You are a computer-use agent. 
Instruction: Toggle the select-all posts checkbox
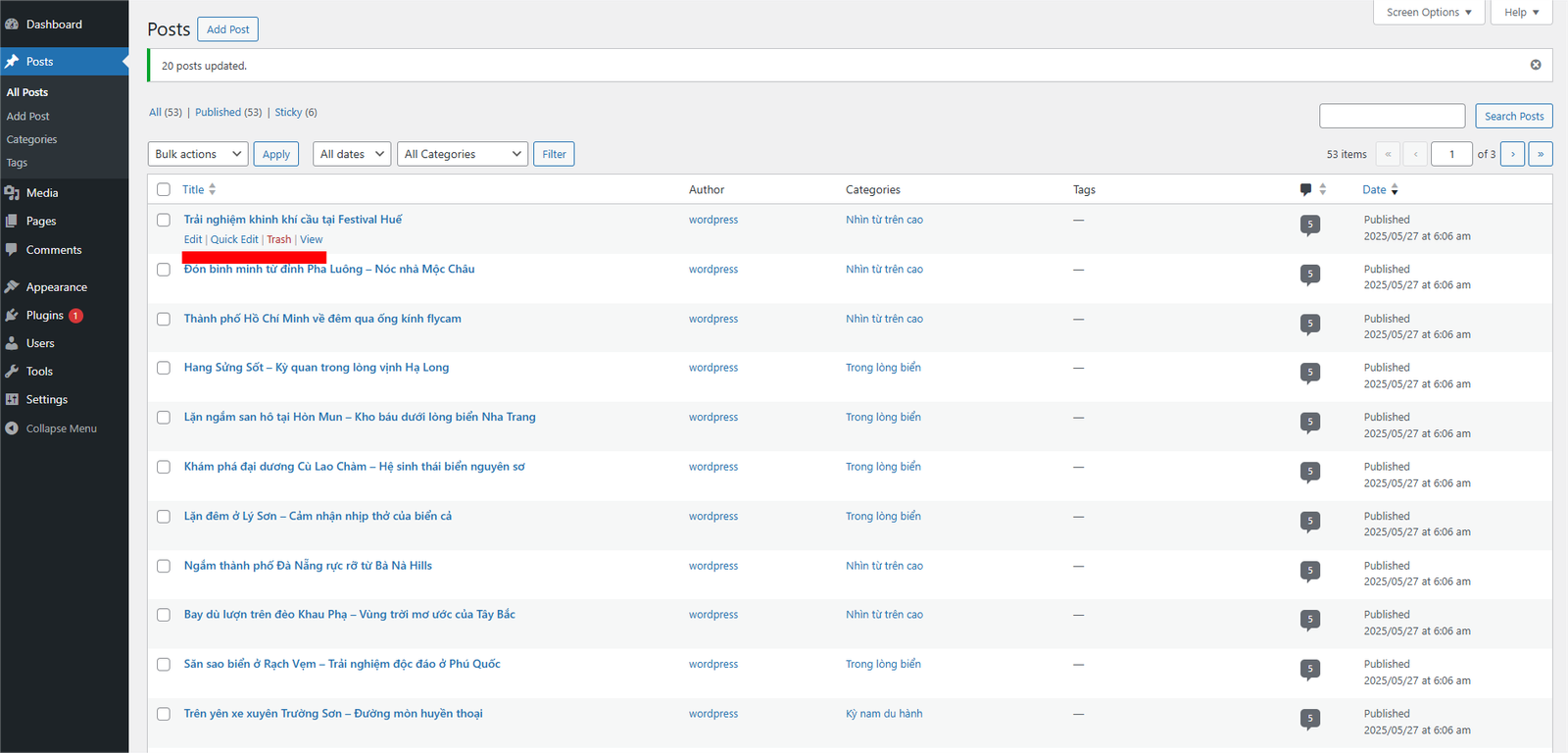tap(164, 190)
